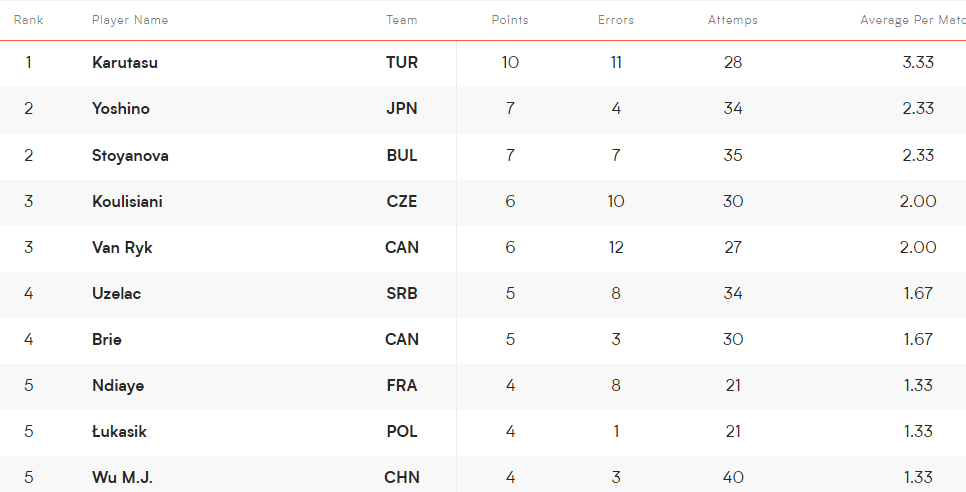Select the TUR team code
This screenshot has height=492, width=966.
(402, 63)
